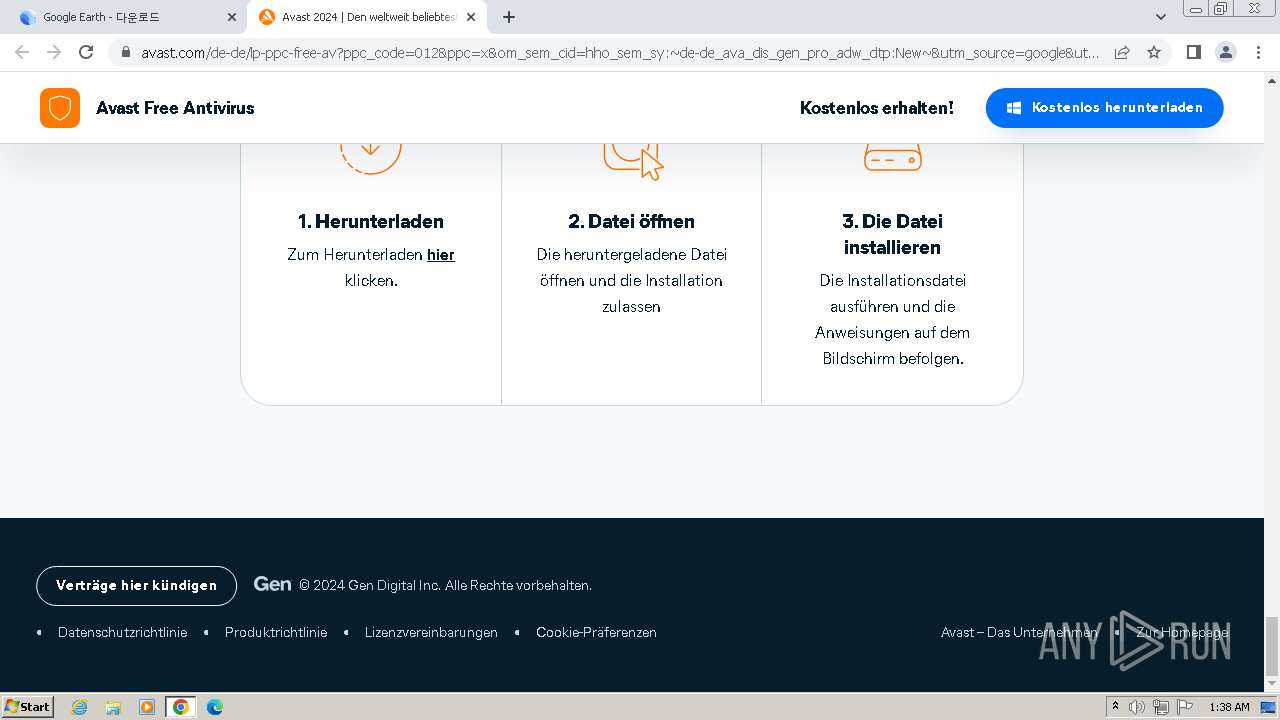Reload the Avast page
This screenshot has height=720, width=1280.
(86, 52)
